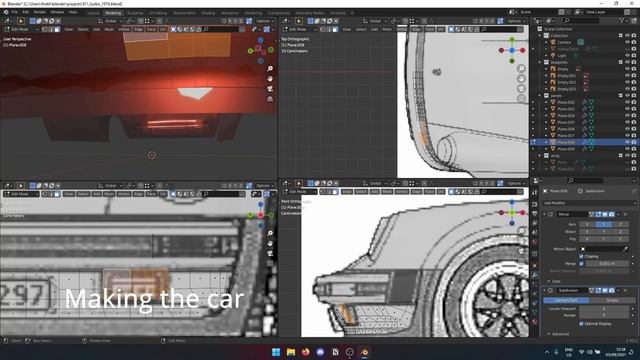Open the File menu

click(x=15, y=12)
